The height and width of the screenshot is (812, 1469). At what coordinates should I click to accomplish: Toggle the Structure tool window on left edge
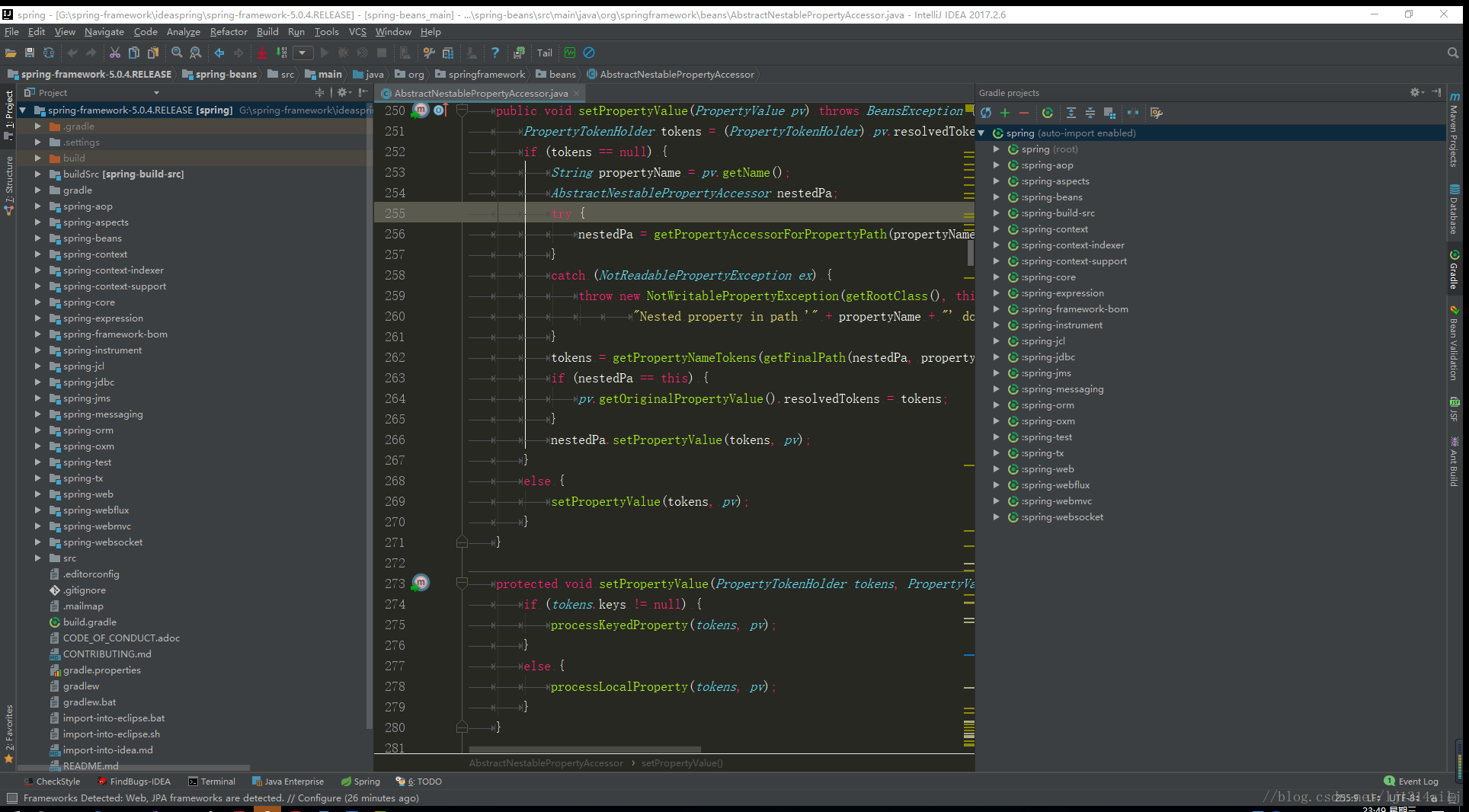click(x=8, y=187)
